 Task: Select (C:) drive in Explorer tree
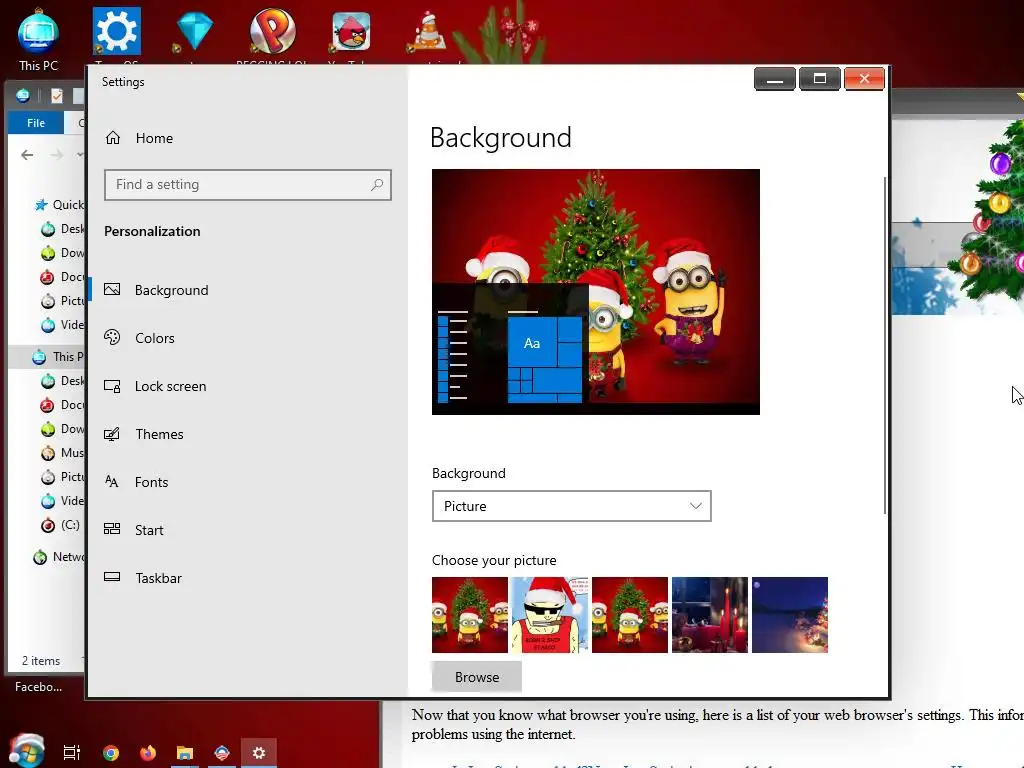(x=60, y=524)
